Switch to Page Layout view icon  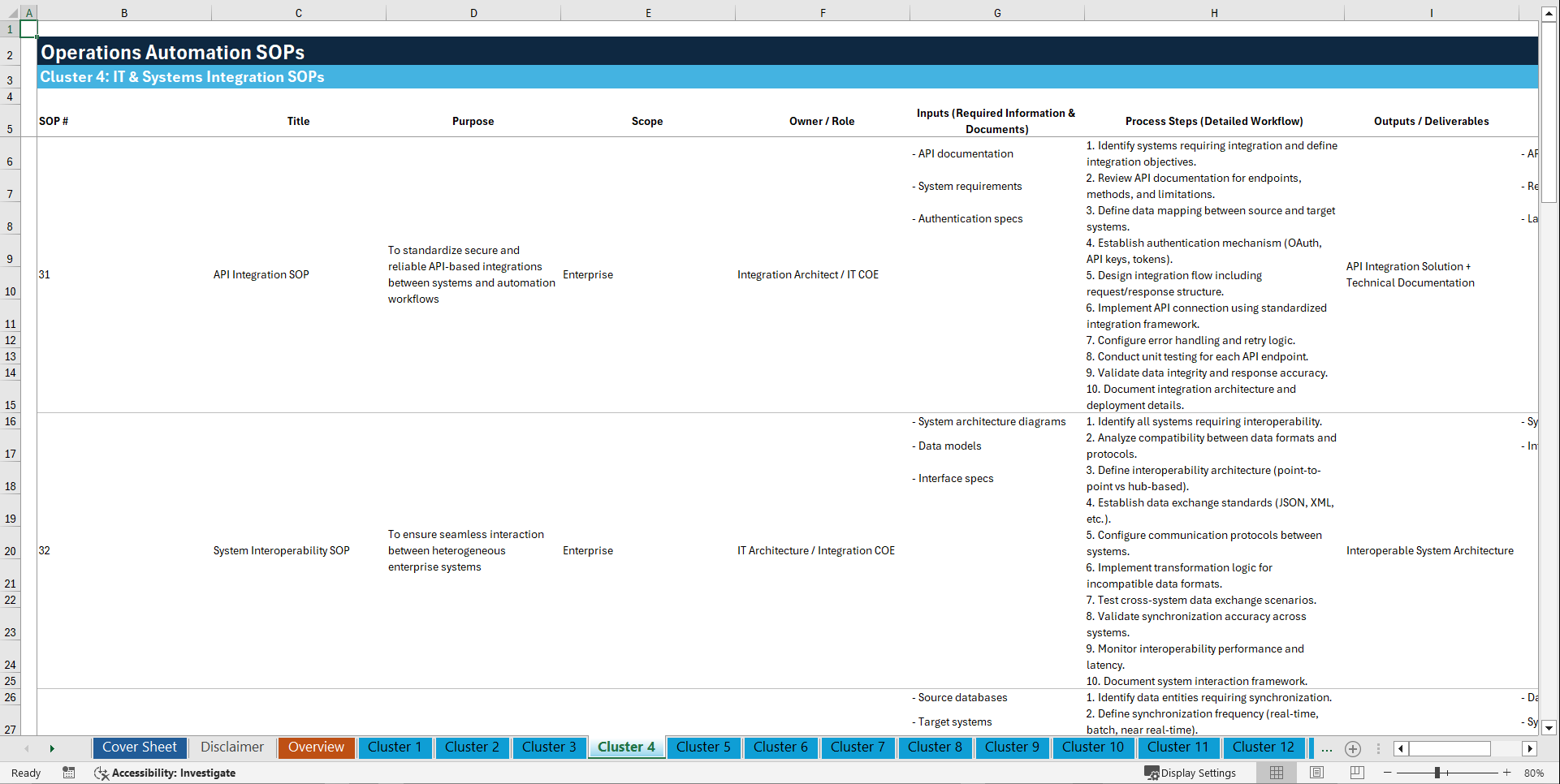[x=1316, y=773]
